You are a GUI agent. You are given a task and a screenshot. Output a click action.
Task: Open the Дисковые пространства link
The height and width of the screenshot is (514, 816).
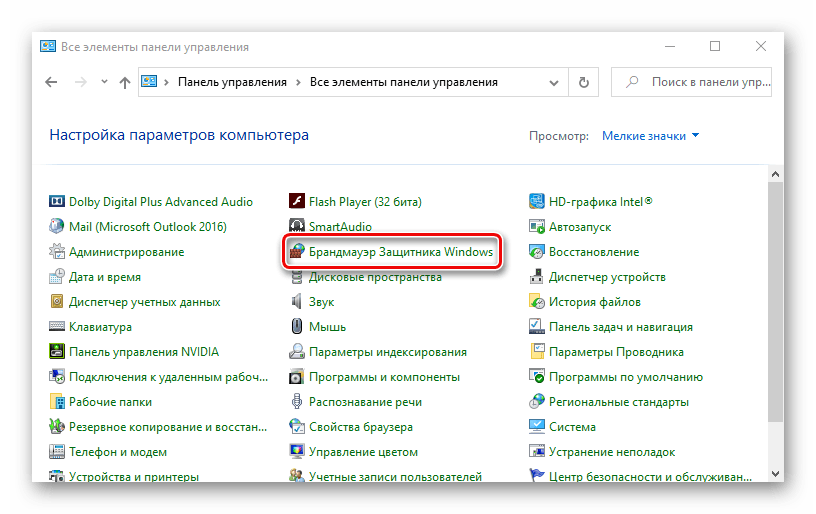click(375, 277)
